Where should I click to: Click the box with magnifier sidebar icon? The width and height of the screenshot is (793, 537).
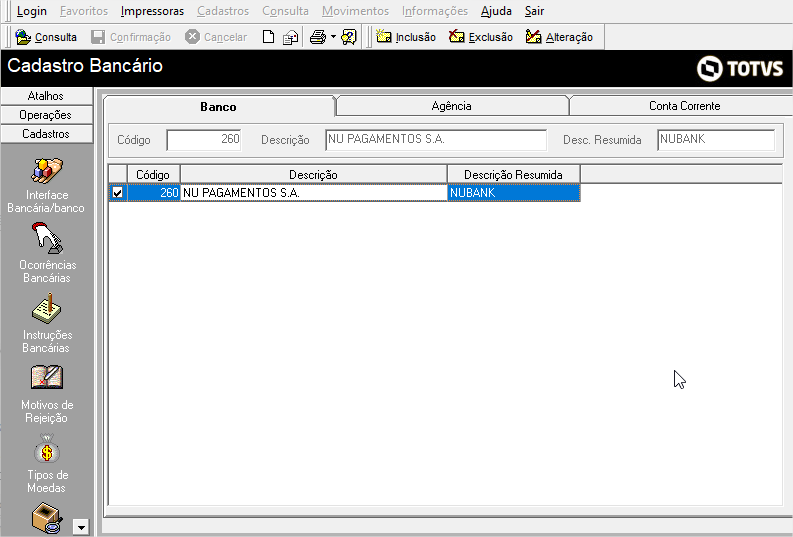(x=47, y=517)
